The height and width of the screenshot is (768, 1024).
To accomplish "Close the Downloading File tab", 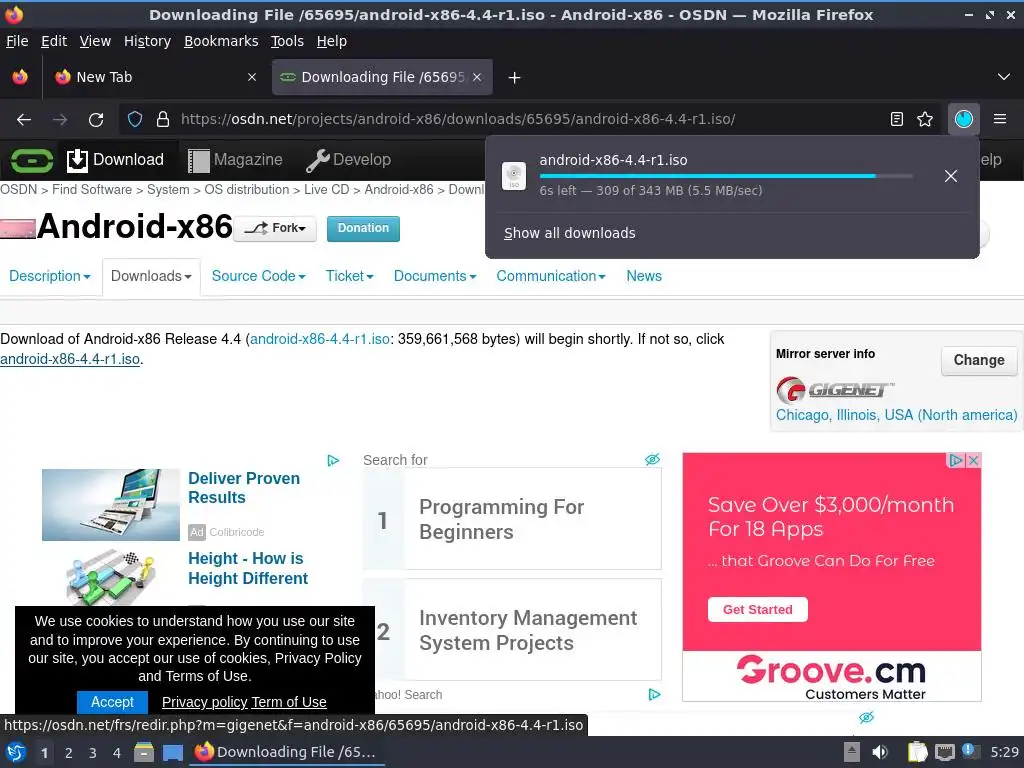I will 477,77.
